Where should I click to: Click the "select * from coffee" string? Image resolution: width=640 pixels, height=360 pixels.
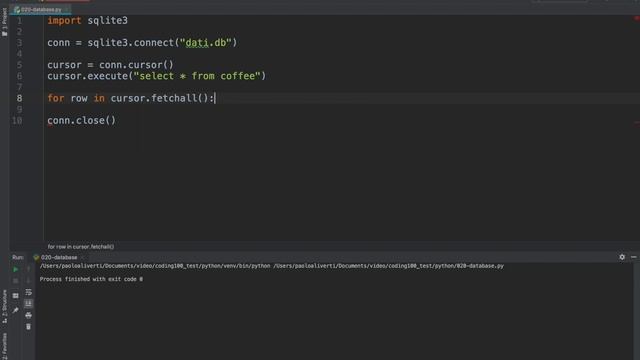(x=197, y=76)
